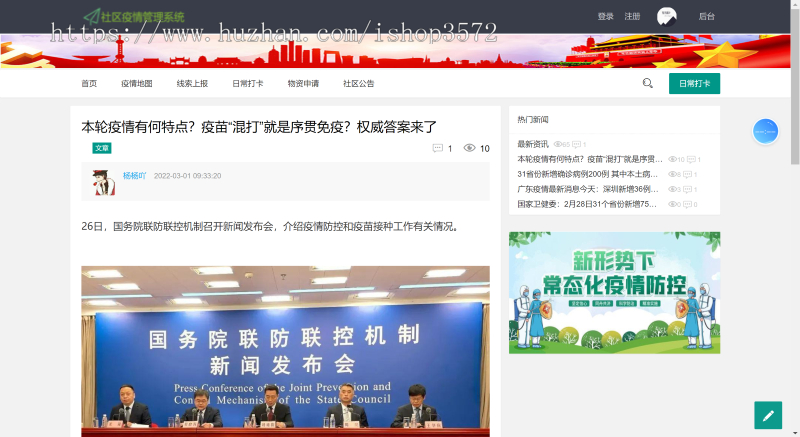Click the press conference photo
This screenshot has height=437, width=800.
click(285, 351)
